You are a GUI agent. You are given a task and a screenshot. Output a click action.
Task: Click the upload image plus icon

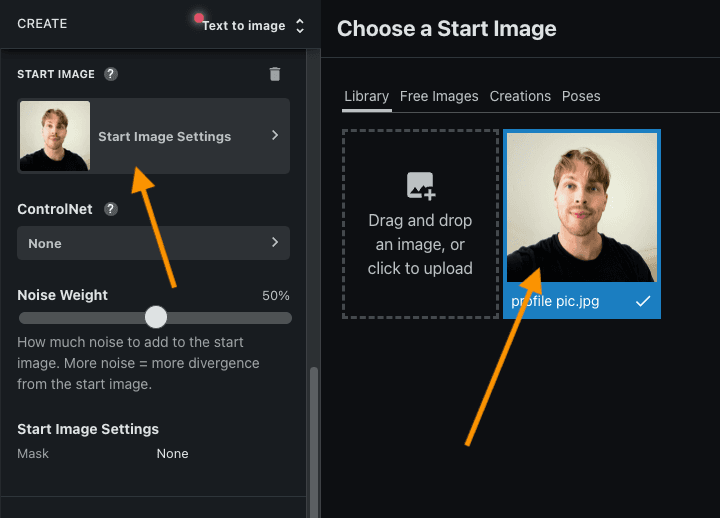(x=421, y=186)
